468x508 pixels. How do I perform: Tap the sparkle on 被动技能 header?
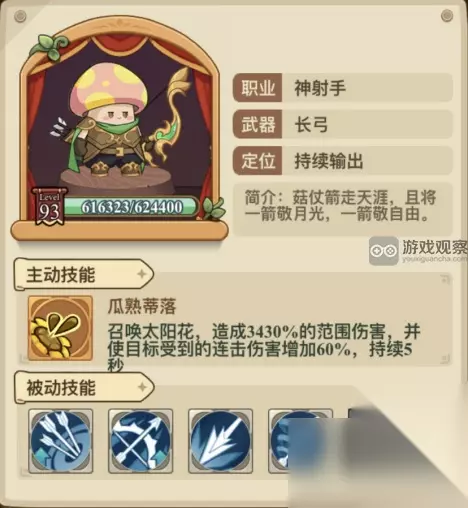(142, 387)
